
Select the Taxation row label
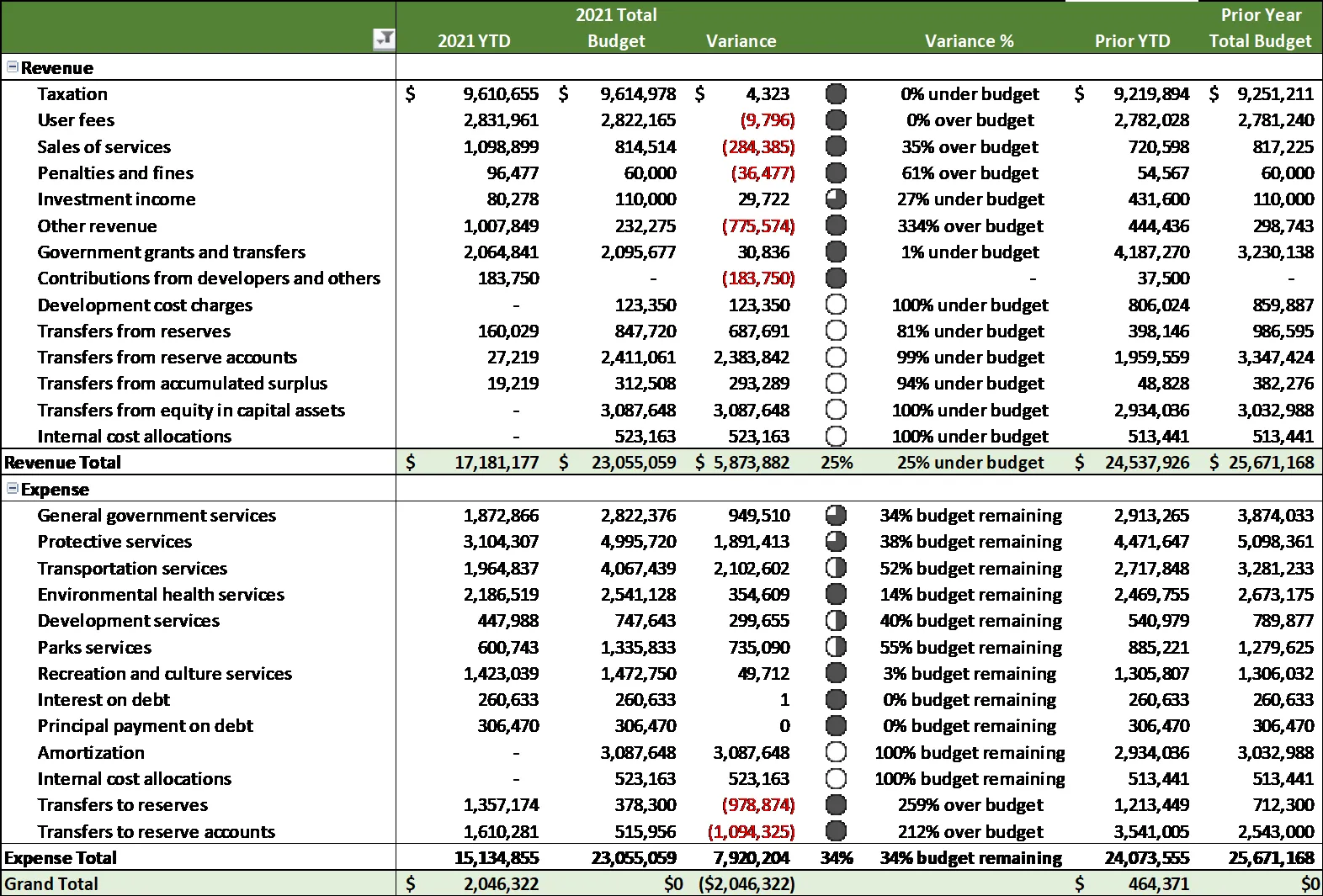point(72,93)
